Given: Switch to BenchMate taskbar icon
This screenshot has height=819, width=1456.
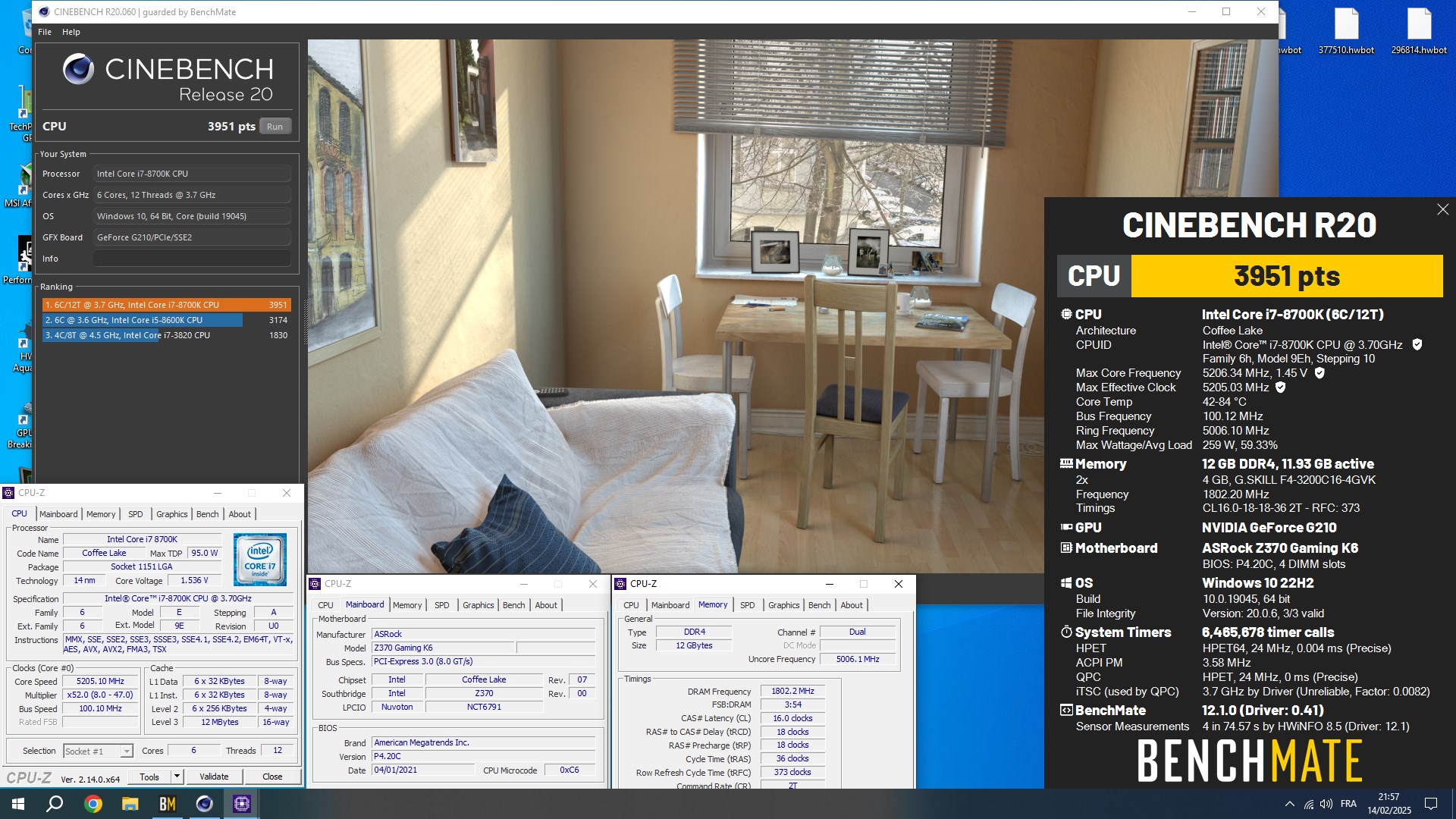Looking at the screenshot, I should (167, 804).
